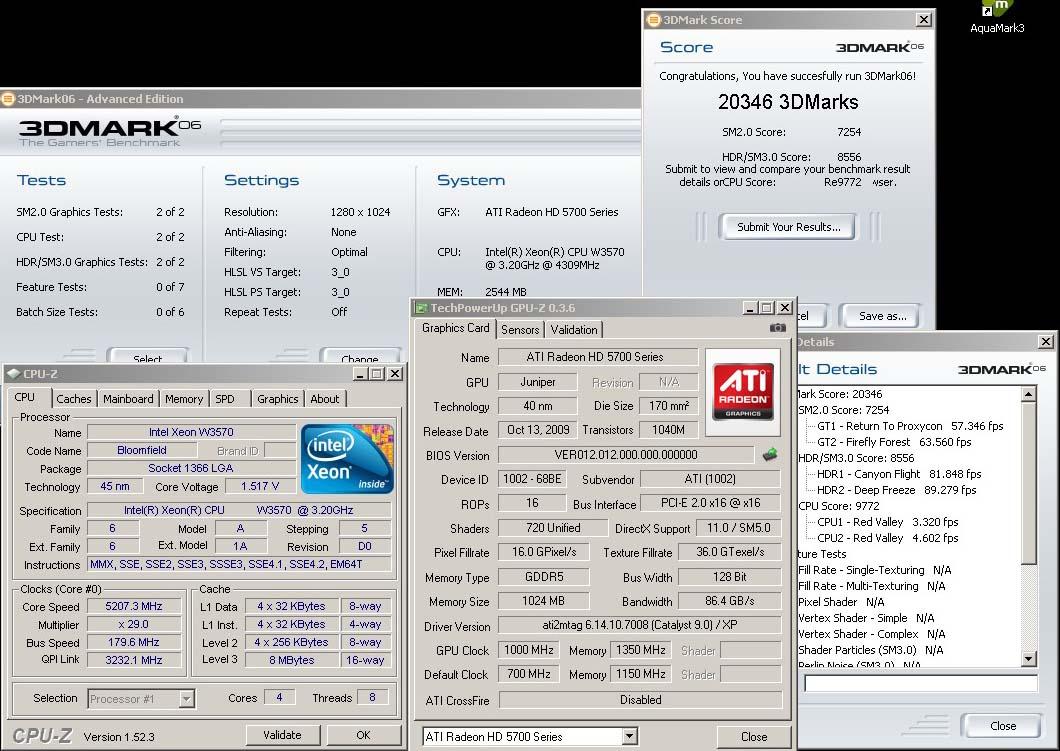Switch to the Sensors tab in GPU-Z
The height and width of the screenshot is (751, 1060).
520,330
